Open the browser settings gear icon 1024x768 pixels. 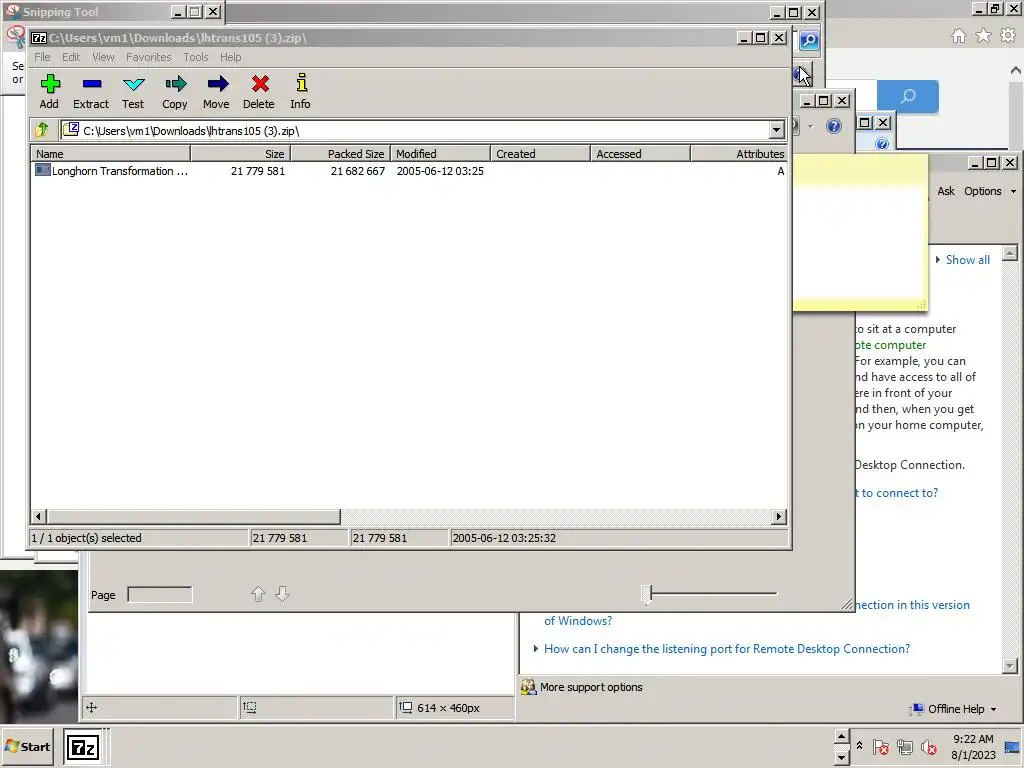[x=1008, y=36]
